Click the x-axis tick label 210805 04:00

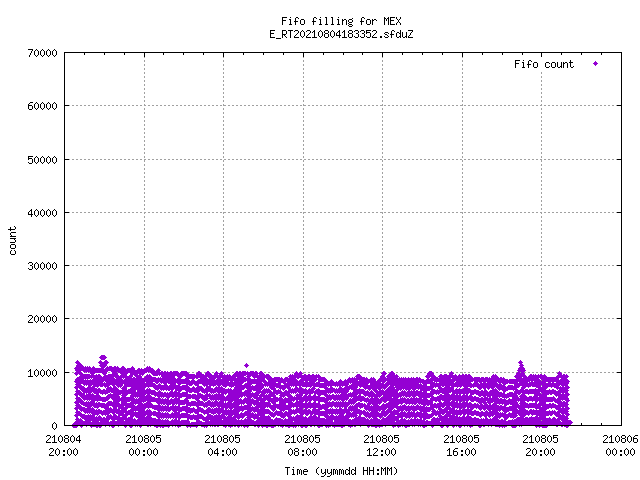(222, 446)
